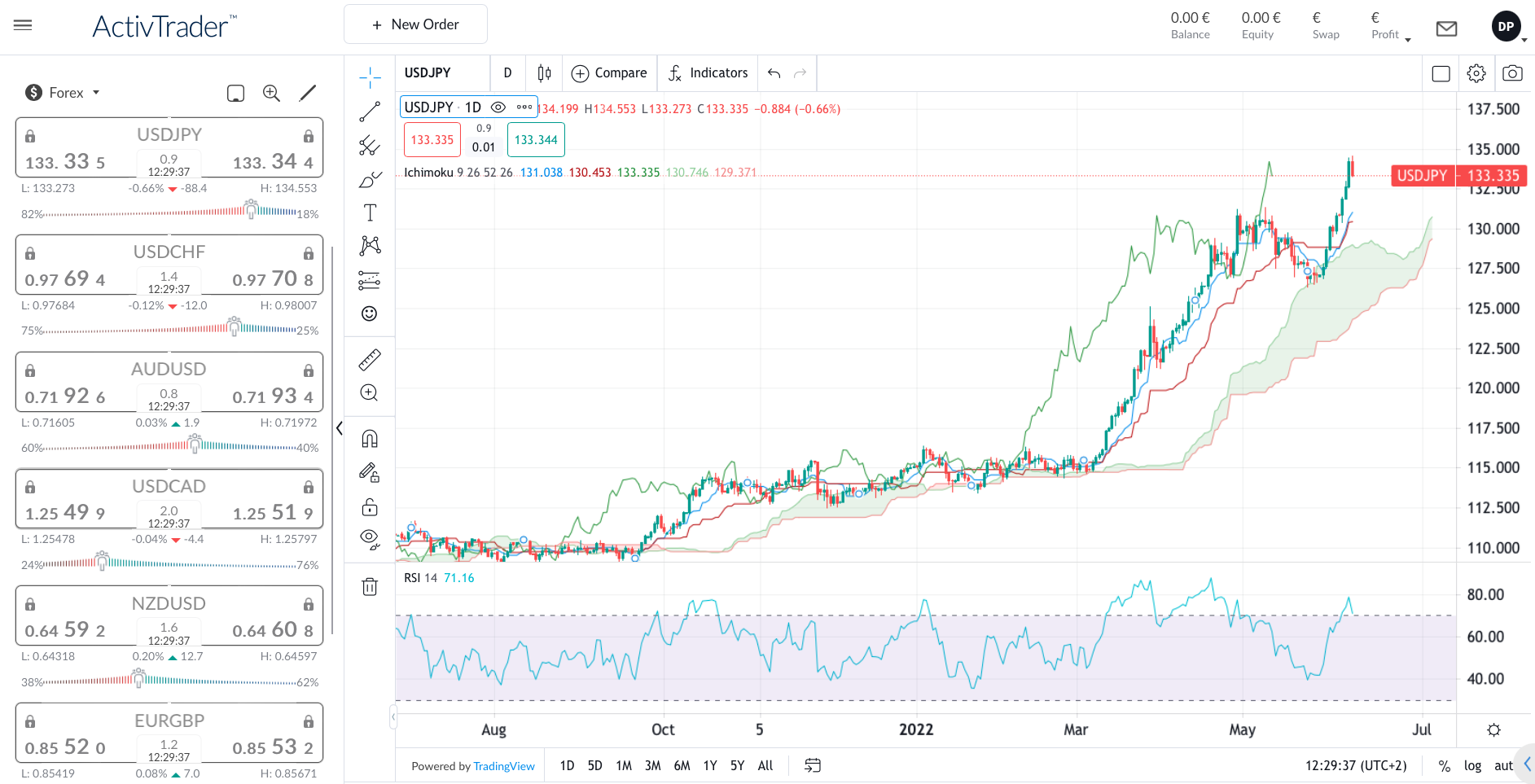Image resolution: width=1535 pixels, height=784 pixels.
Task: Select the zoom in chart tool
Action: pos(370,392)
